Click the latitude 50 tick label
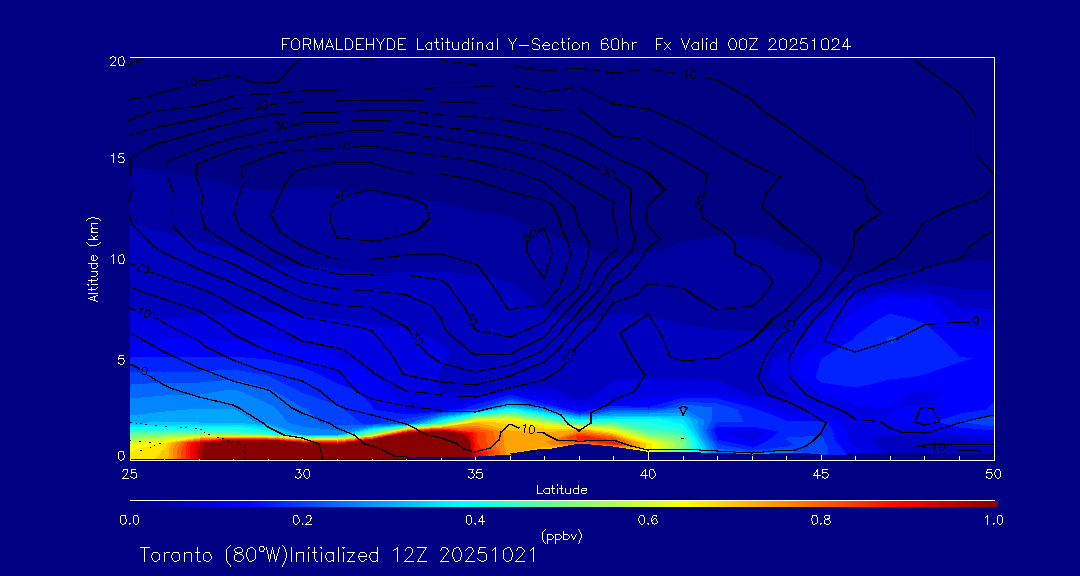The width and height of the screenshot is (1080, 576). pos(993,473)
